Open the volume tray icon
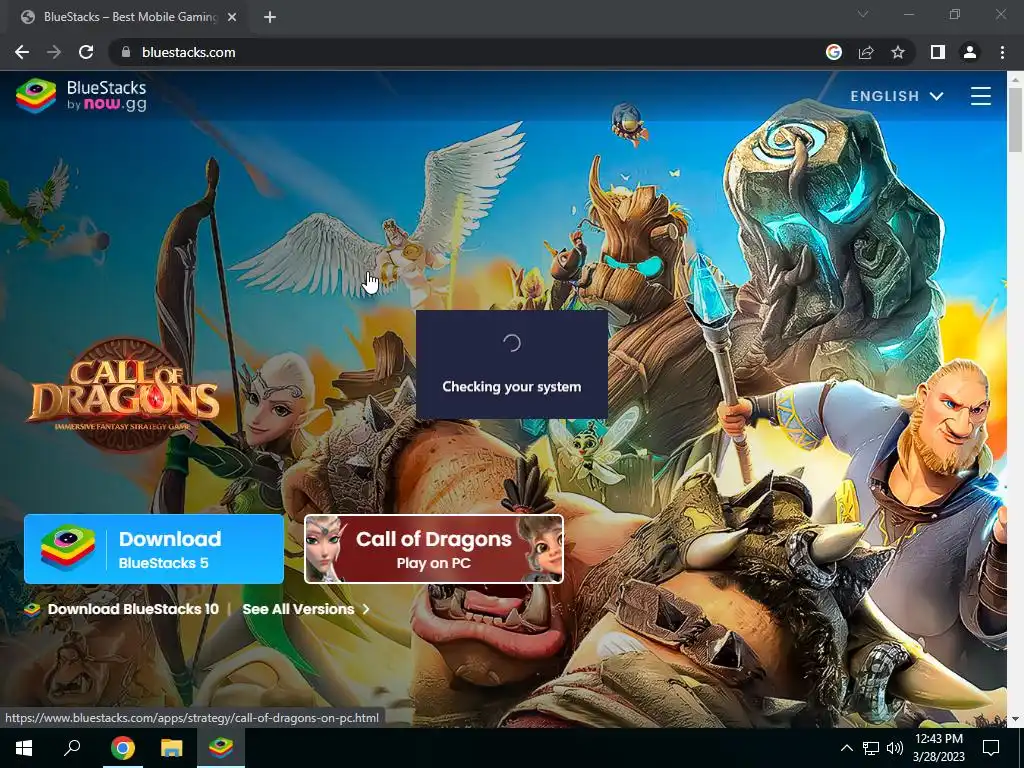1024x768 pixels. (x=895, y=748)
